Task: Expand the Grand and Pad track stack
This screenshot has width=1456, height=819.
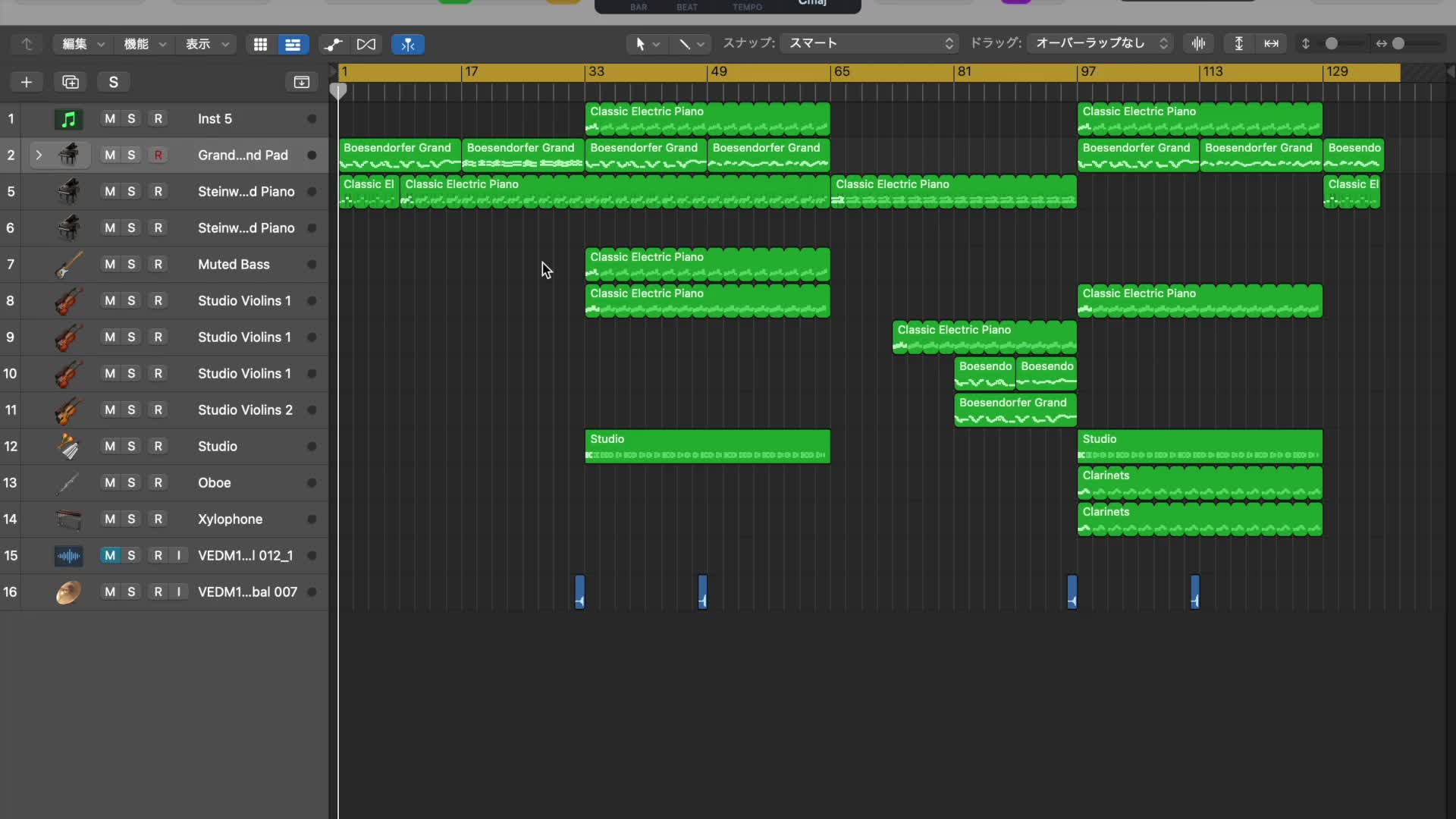Action: (x=39, y=155)
